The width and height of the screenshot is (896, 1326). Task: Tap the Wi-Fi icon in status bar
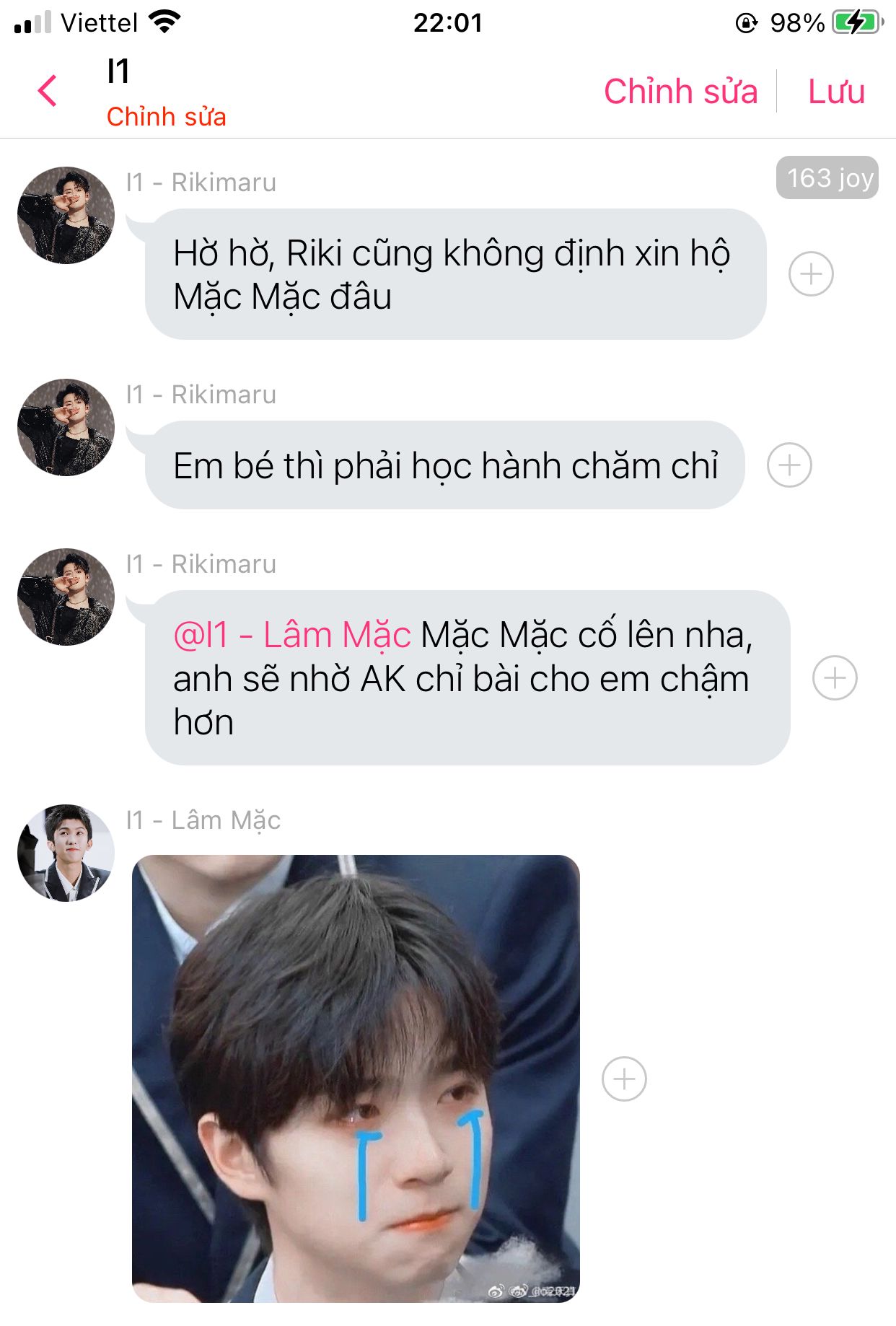click(164, 22)
